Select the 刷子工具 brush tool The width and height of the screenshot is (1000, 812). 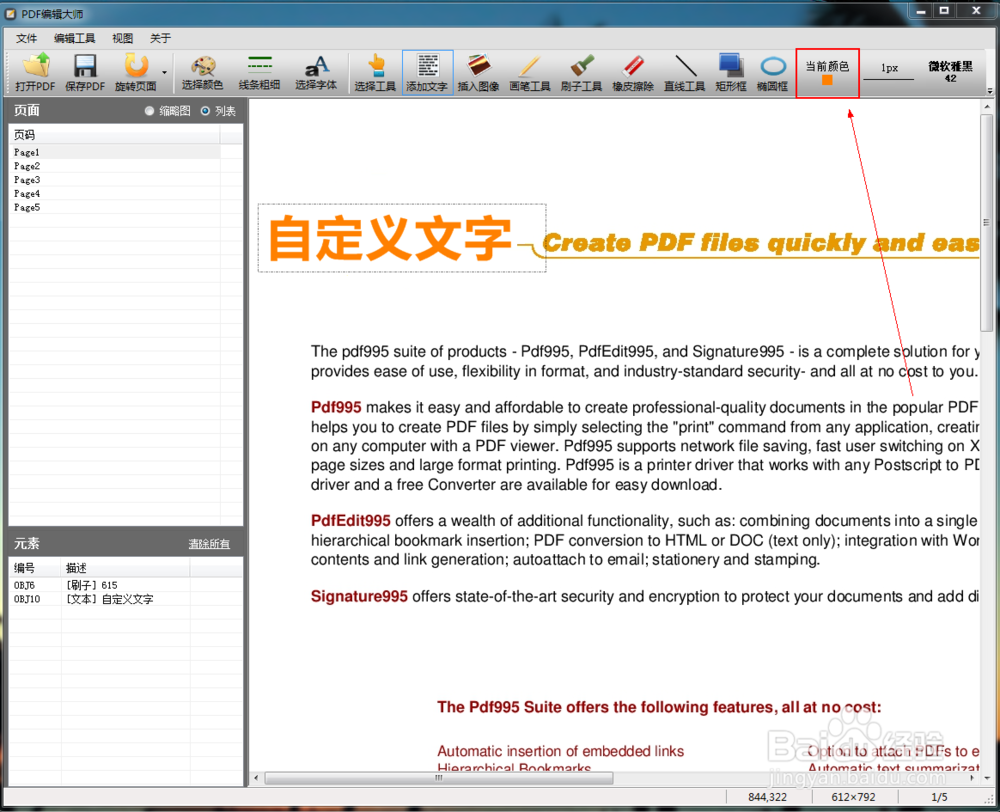click(x=581, y=73)
